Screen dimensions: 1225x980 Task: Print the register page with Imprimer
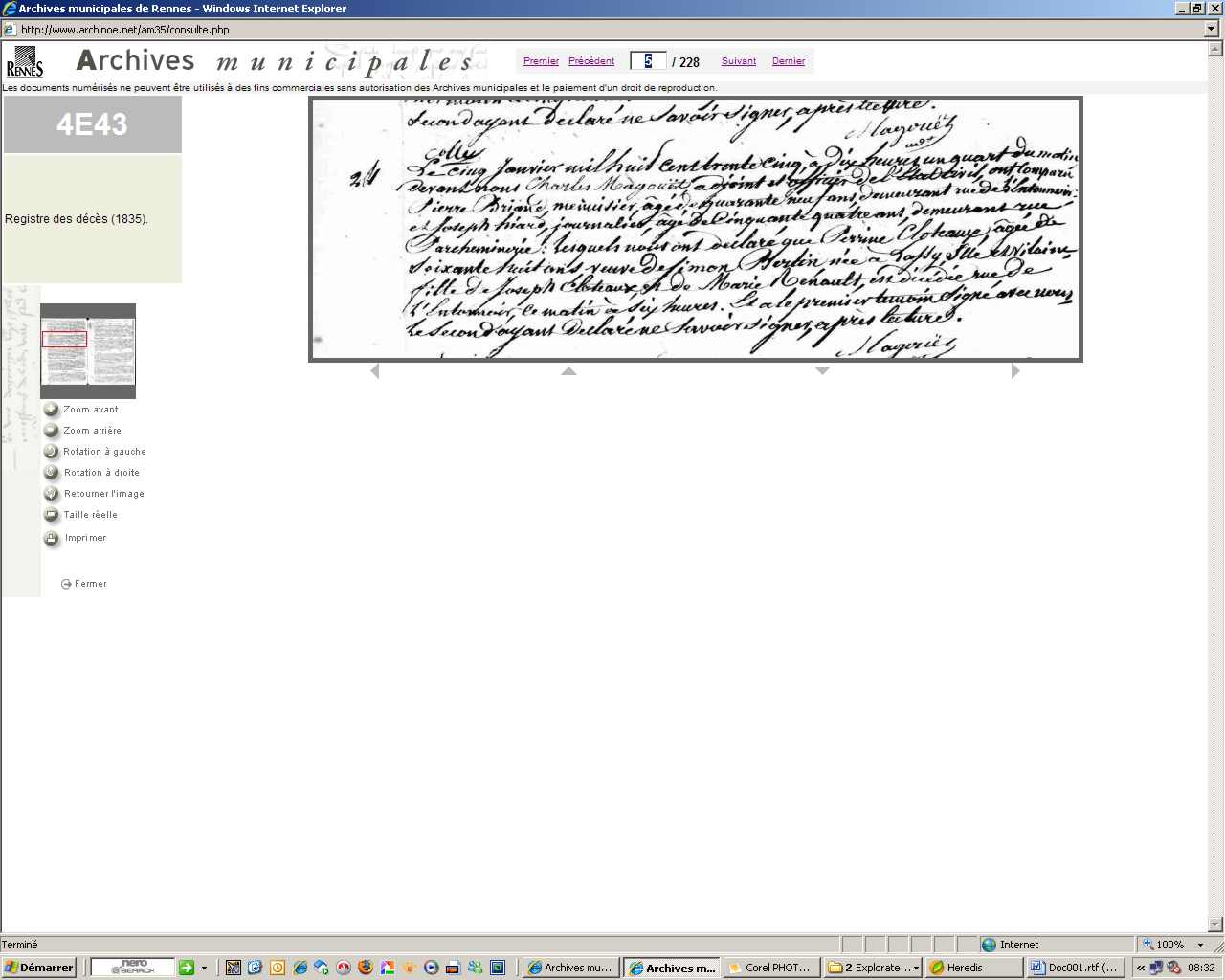click(52, 538)
